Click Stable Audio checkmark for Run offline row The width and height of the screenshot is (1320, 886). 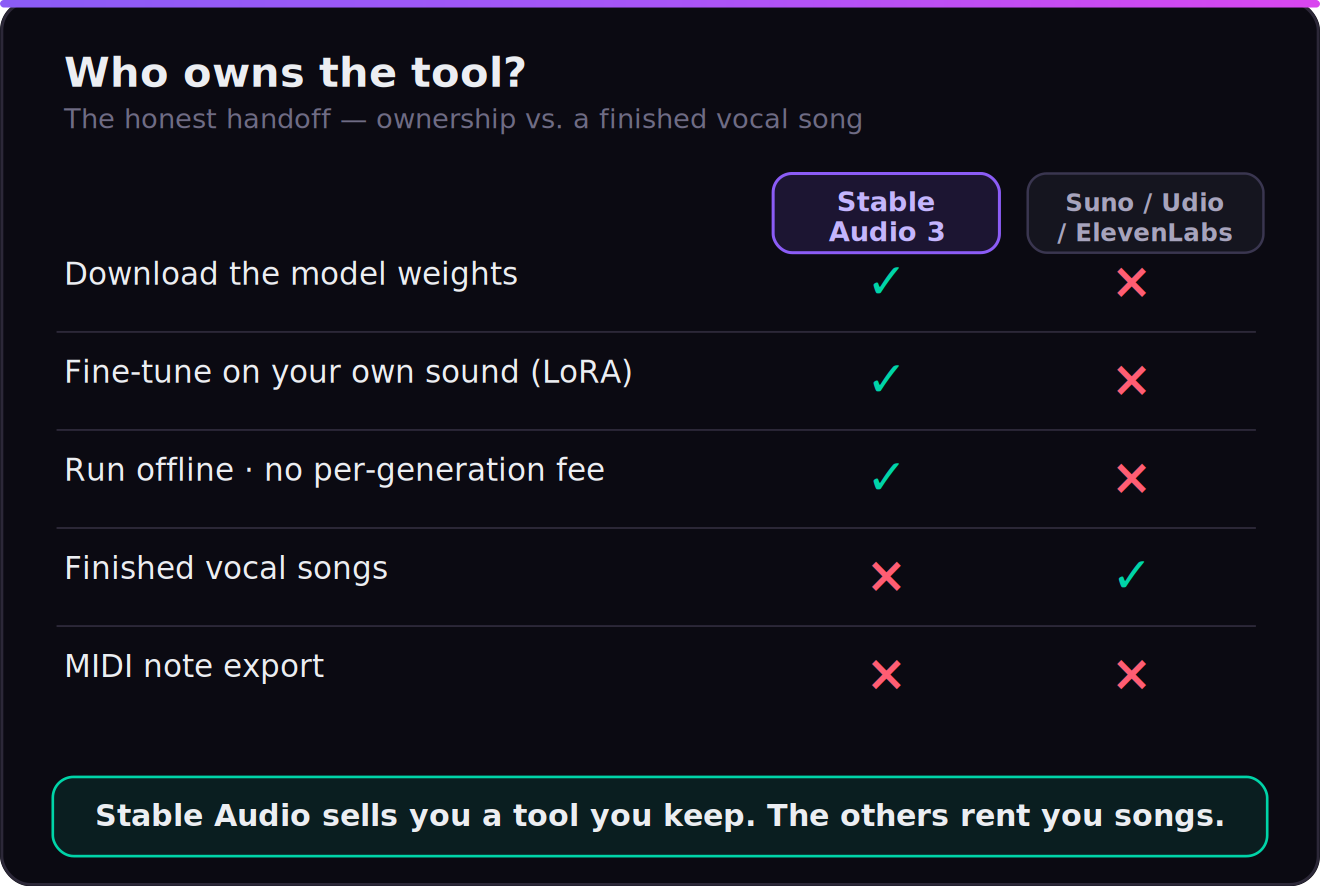point(886,479)
